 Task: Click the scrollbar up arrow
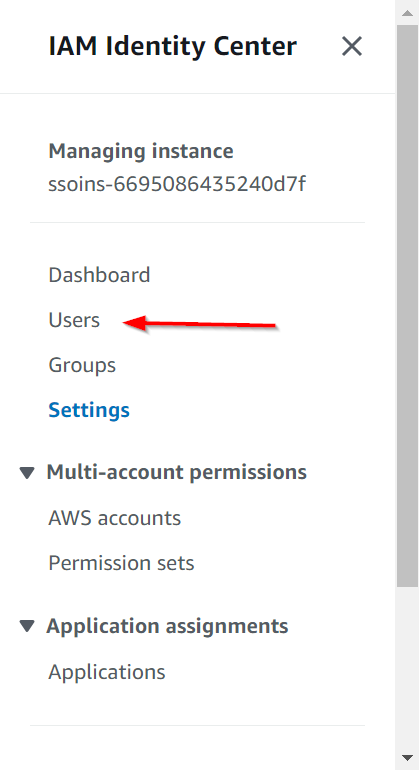[407, 13]
